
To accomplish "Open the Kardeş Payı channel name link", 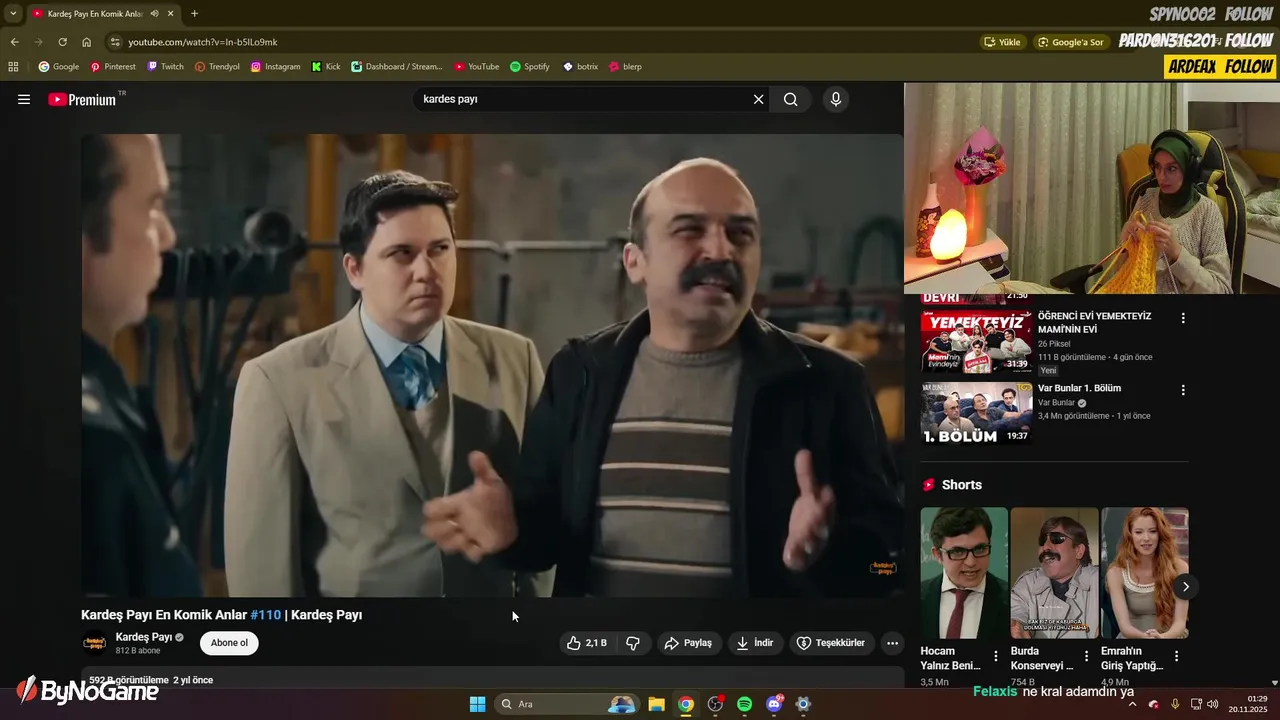I will [x=144, y=637].
